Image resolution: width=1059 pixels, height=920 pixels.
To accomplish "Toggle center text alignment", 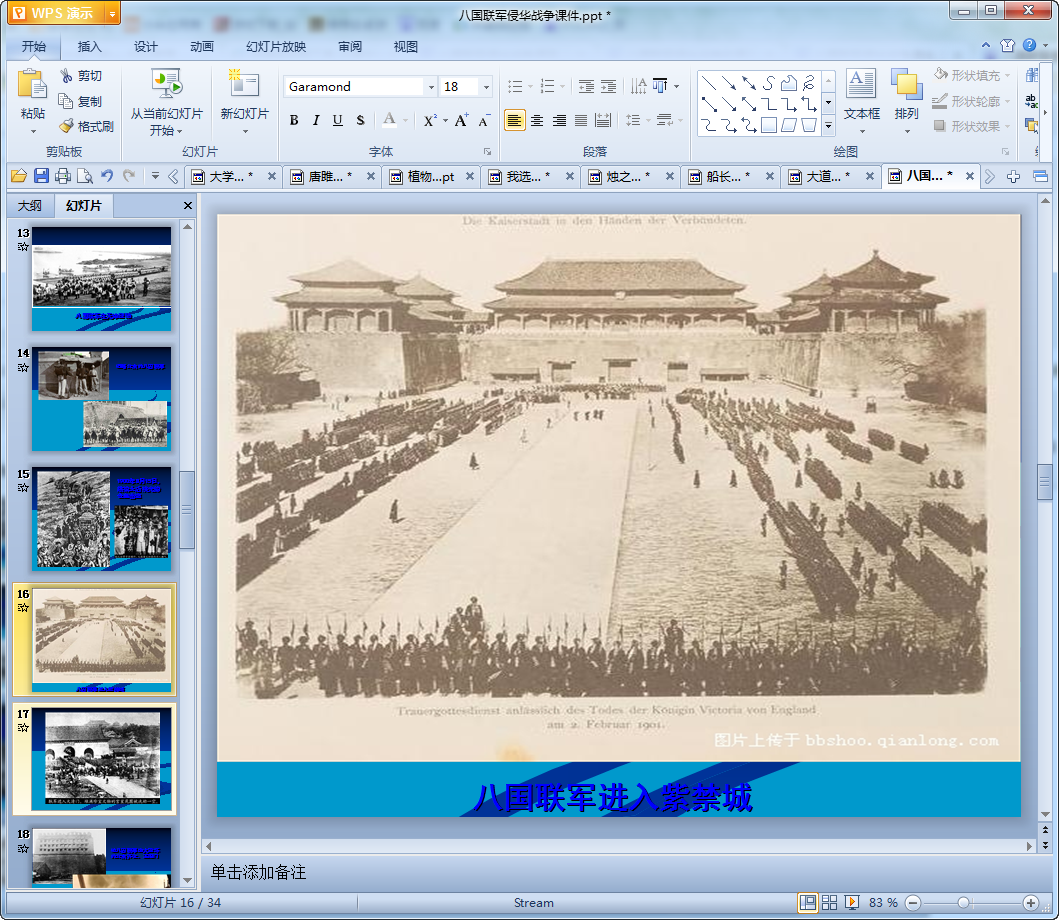I will coord(537,120).
